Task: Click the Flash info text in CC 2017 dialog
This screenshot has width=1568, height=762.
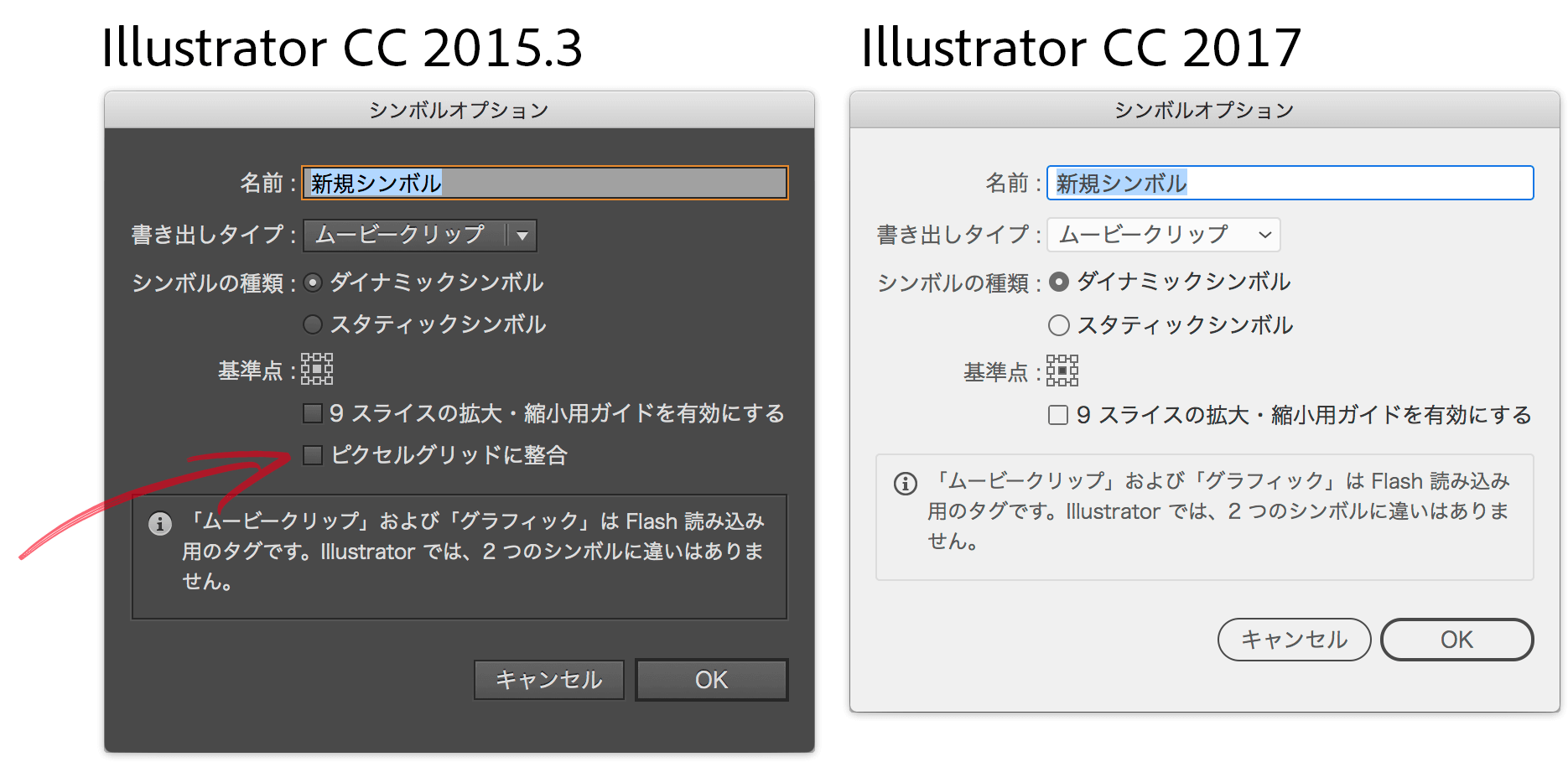Action: pyautogui.click(x=1218, y=511)
